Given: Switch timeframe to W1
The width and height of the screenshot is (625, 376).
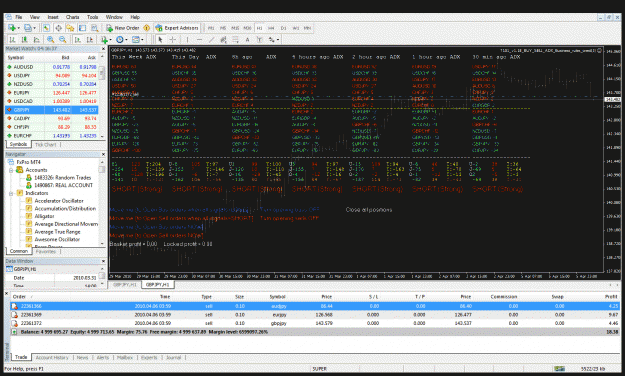Looking at the screenshot, I should click(296, 28).
